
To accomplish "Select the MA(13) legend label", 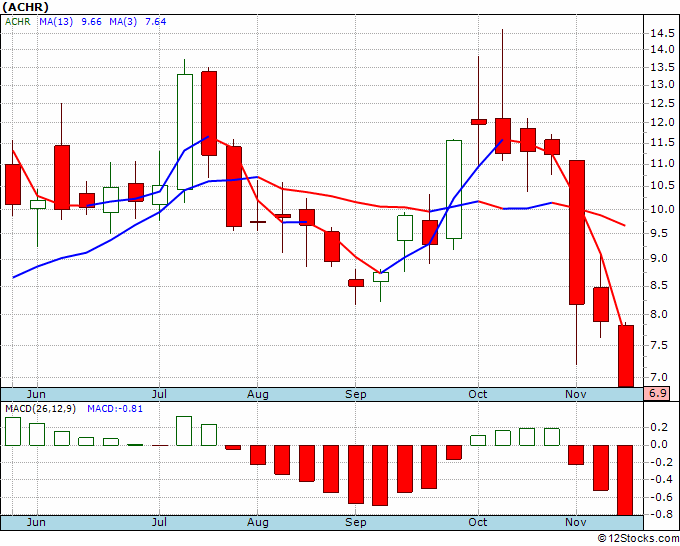I will 56,22.
